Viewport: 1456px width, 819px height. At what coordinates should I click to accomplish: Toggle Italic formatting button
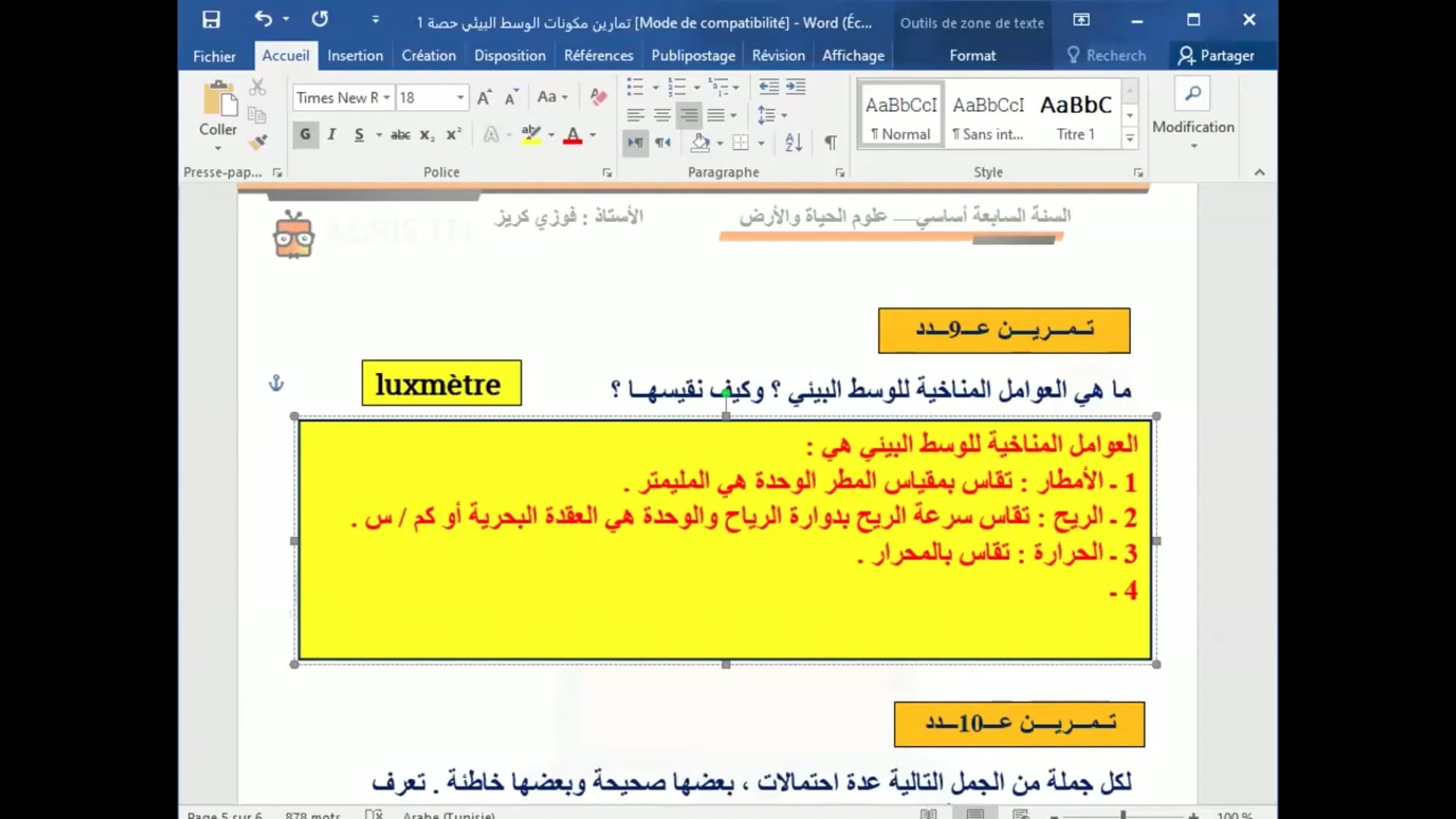pyautogui.click(x=331, y=135)
